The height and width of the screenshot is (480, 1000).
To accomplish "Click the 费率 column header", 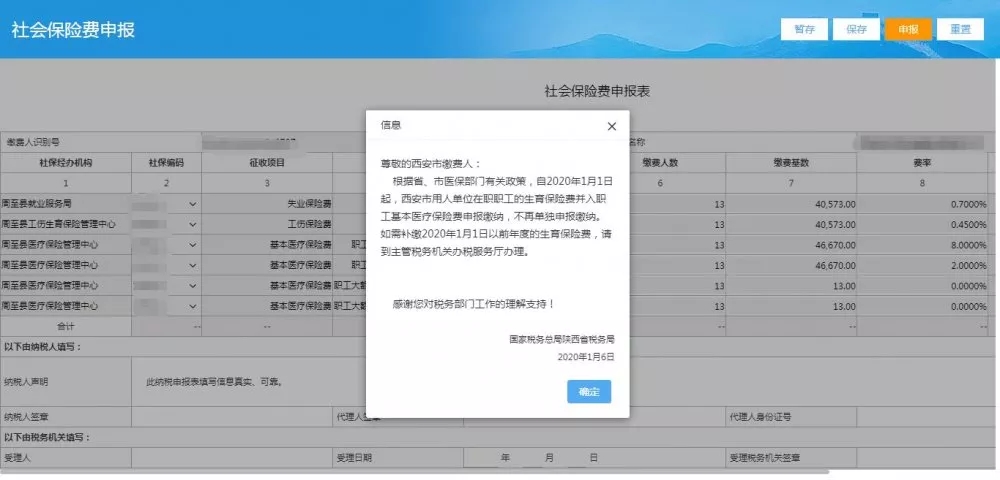I will 922,162.
